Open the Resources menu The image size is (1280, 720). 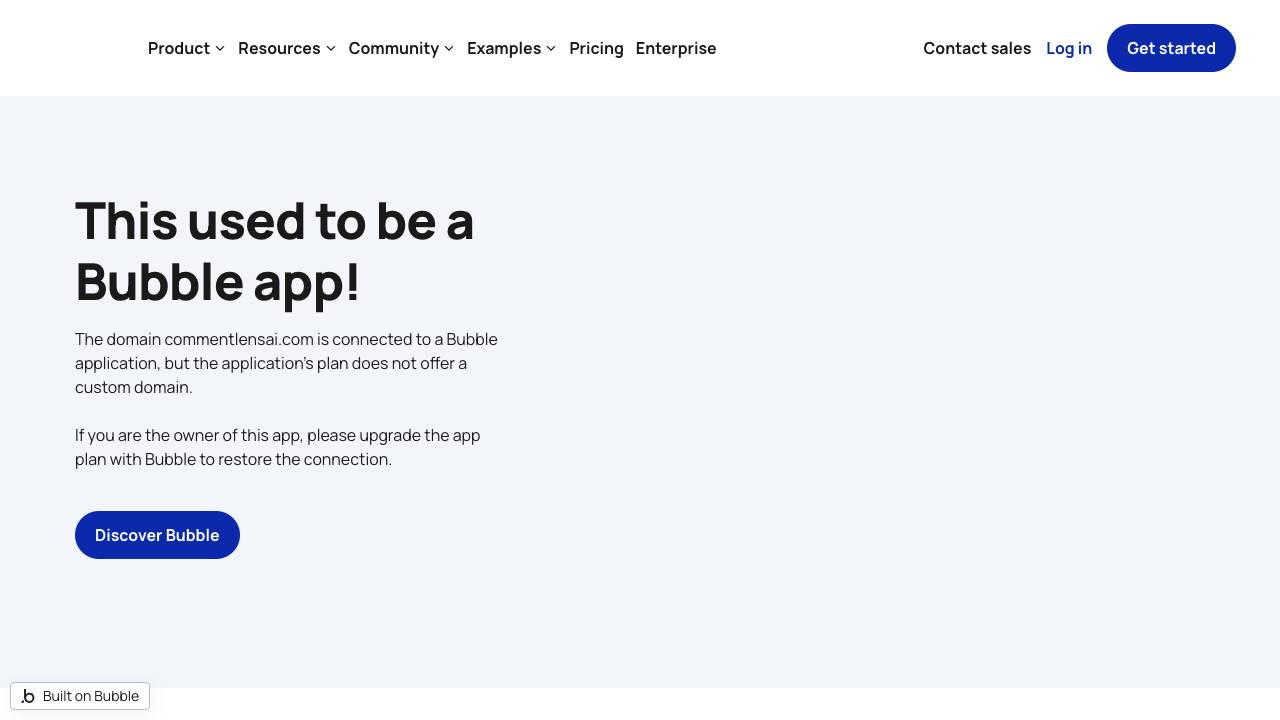click(287, 48)
